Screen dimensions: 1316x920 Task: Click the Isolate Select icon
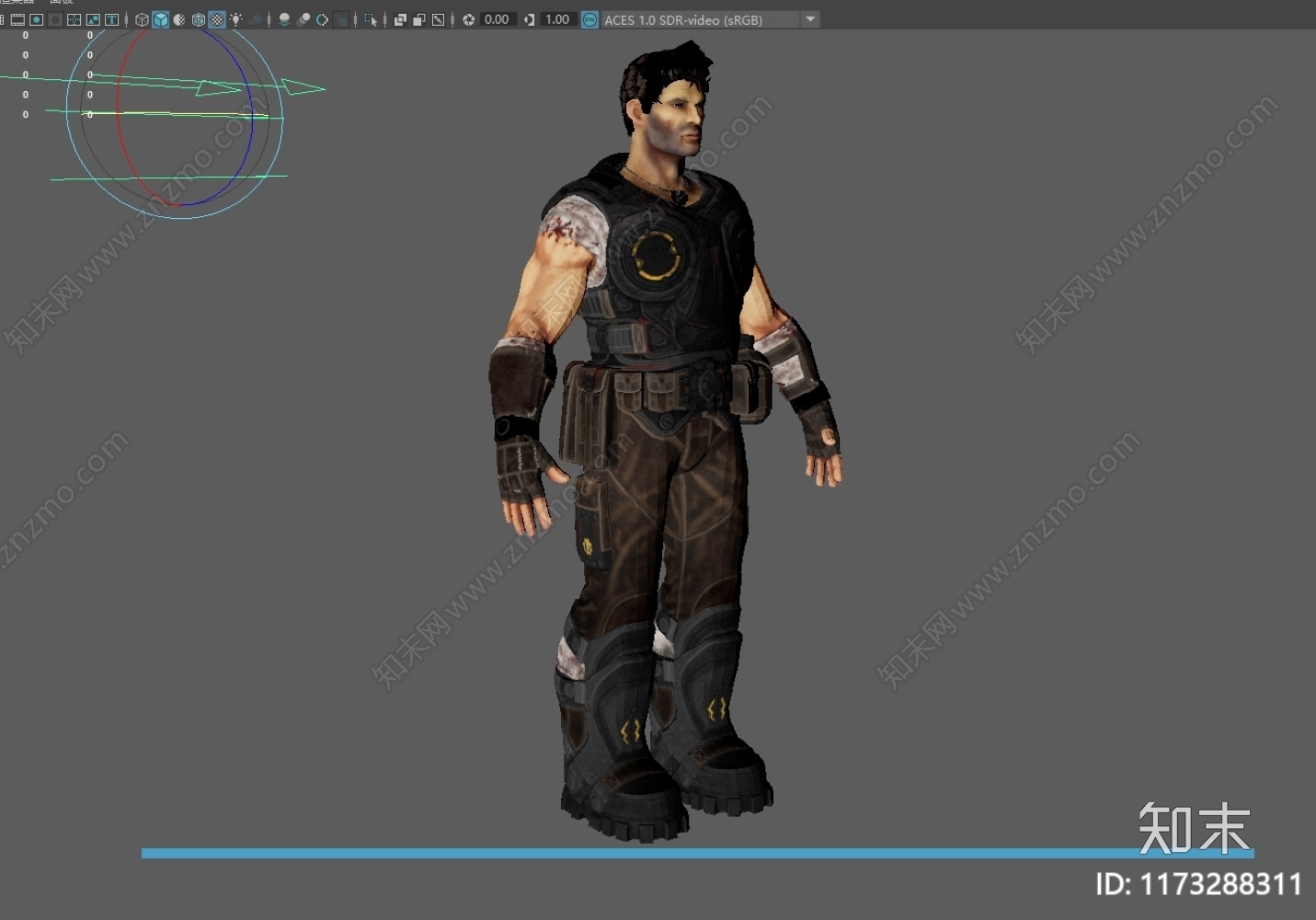point(371,19)
